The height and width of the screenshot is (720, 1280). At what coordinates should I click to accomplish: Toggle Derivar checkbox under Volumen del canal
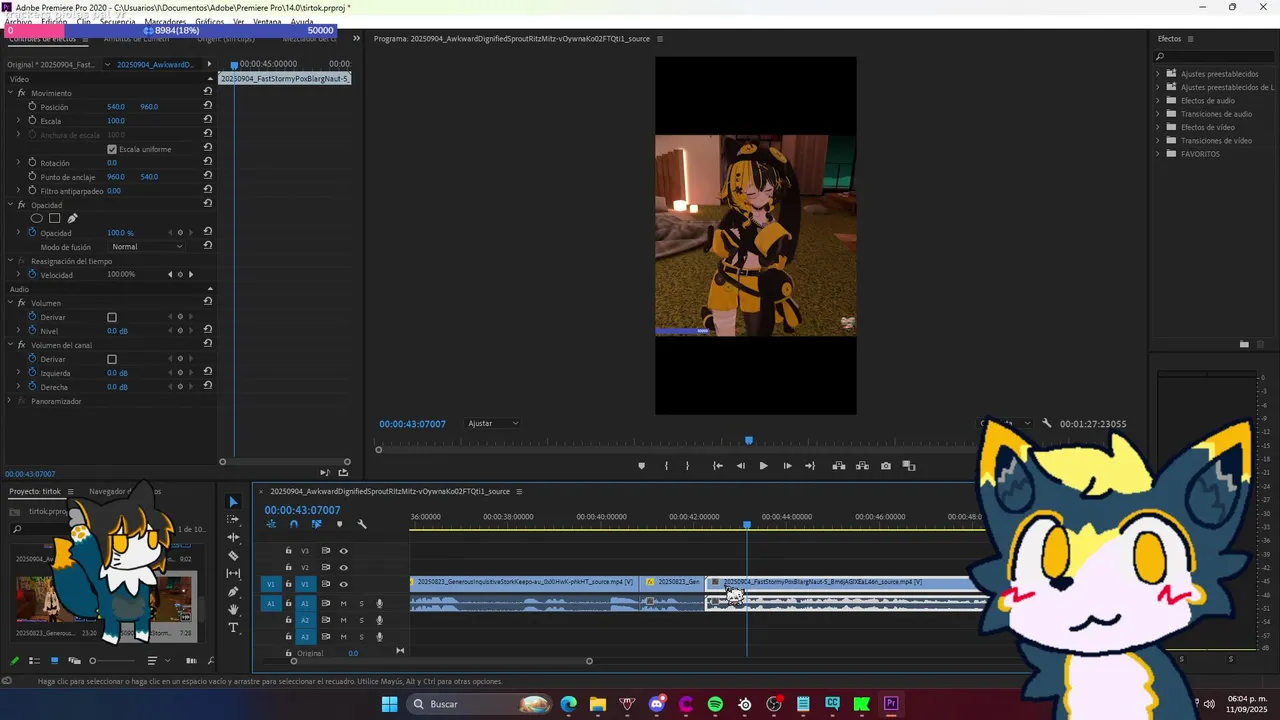(112, 359)
